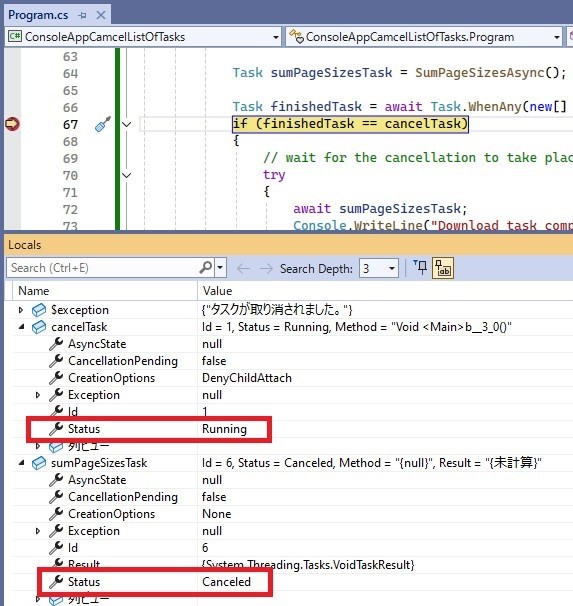Select the $exception row

point(292,310)
